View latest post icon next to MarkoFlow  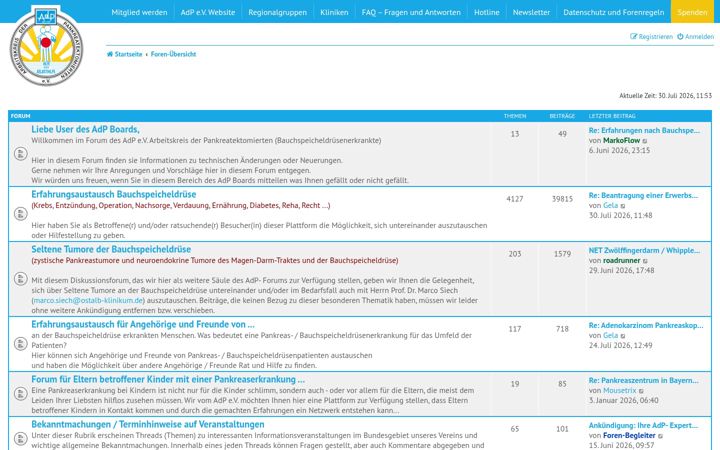(645, 141)
